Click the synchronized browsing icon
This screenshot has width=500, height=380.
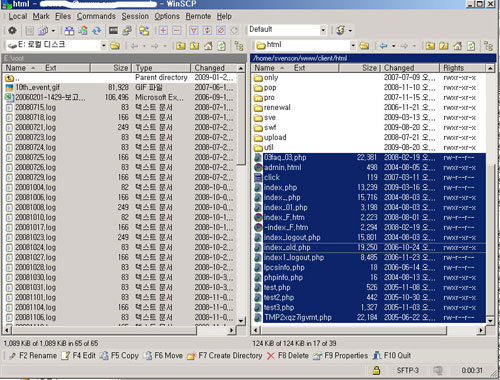click(144, 31)
